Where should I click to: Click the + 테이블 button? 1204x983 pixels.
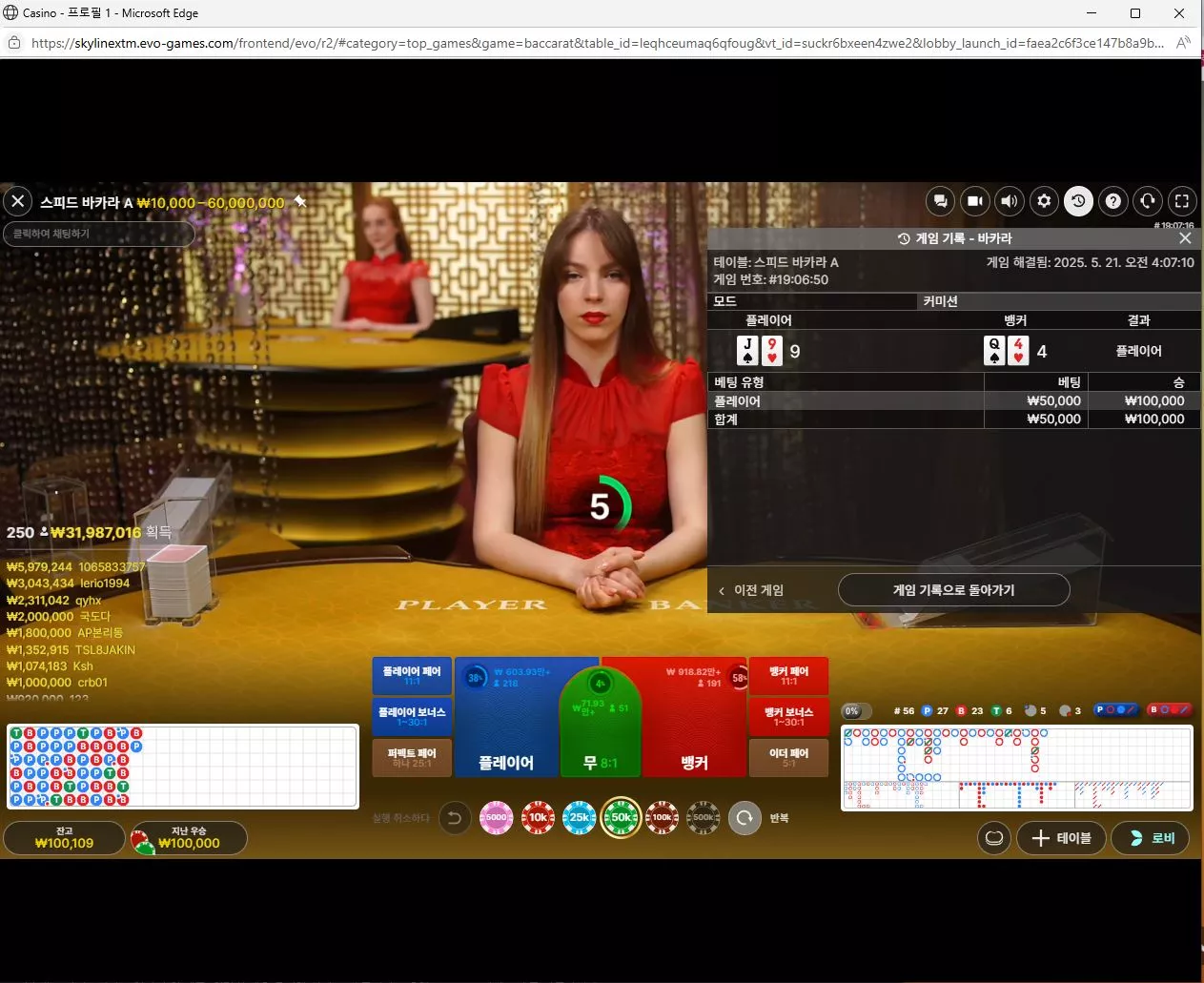[x=1061, y=838]
